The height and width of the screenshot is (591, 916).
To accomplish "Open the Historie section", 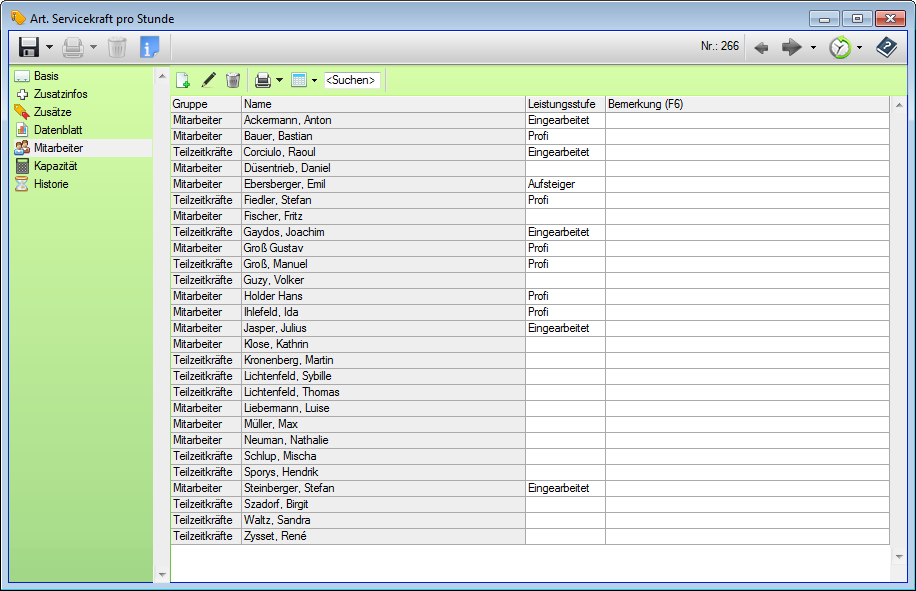I will pyautogui.click(x=51, y=184).
